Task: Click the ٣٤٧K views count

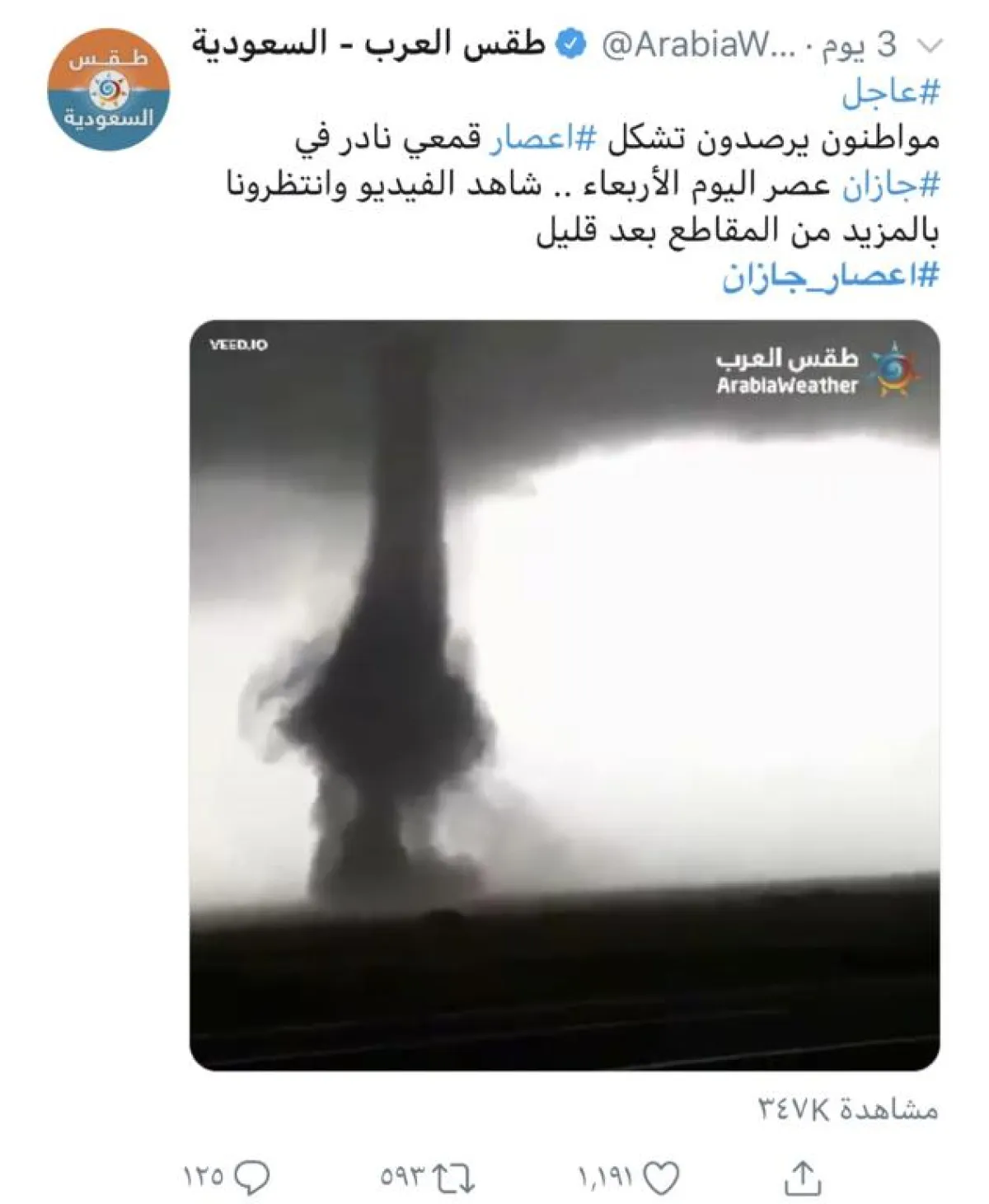Action: 849,1109
